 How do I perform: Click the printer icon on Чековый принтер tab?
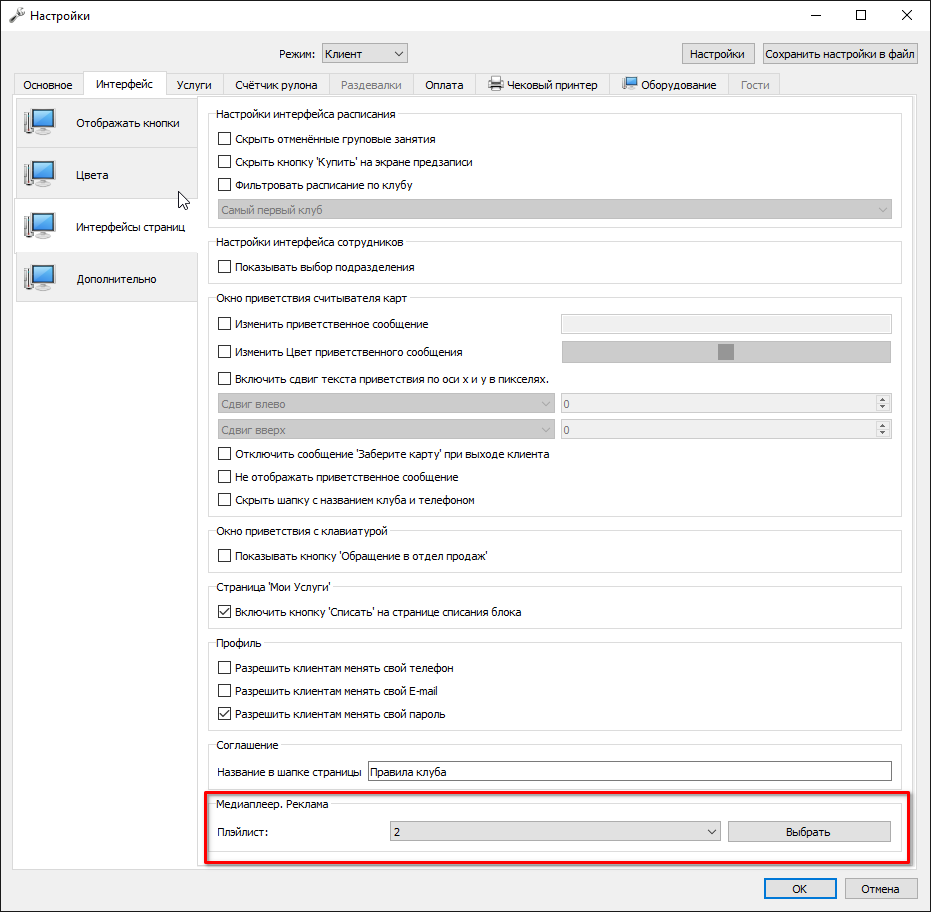click(495, 84)
